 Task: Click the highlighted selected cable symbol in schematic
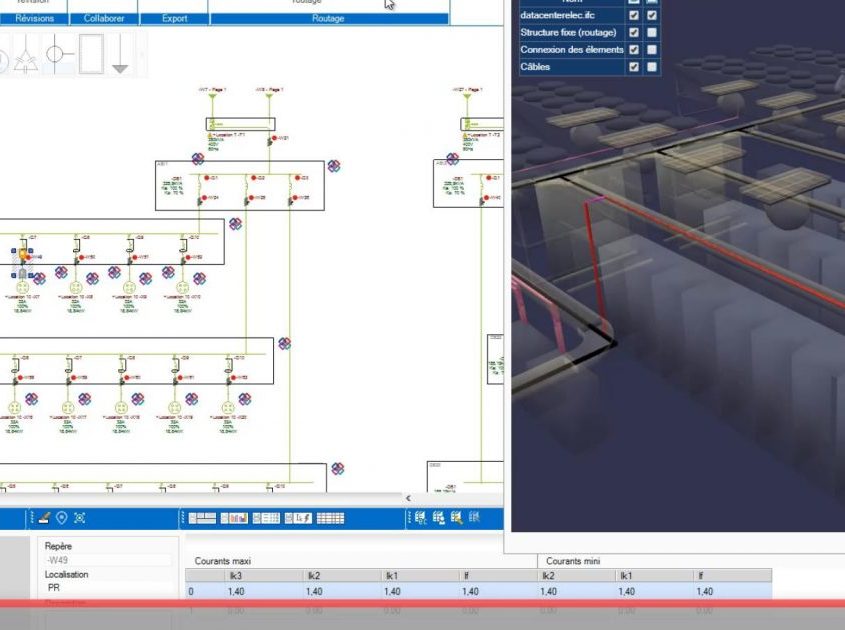click(x=23, y=263)
